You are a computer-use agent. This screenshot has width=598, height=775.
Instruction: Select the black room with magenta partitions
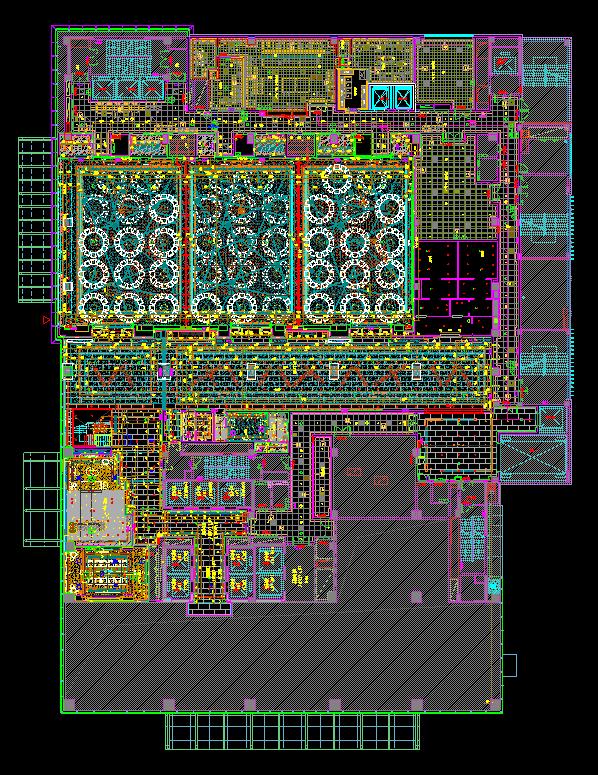[x=456, y=287]
